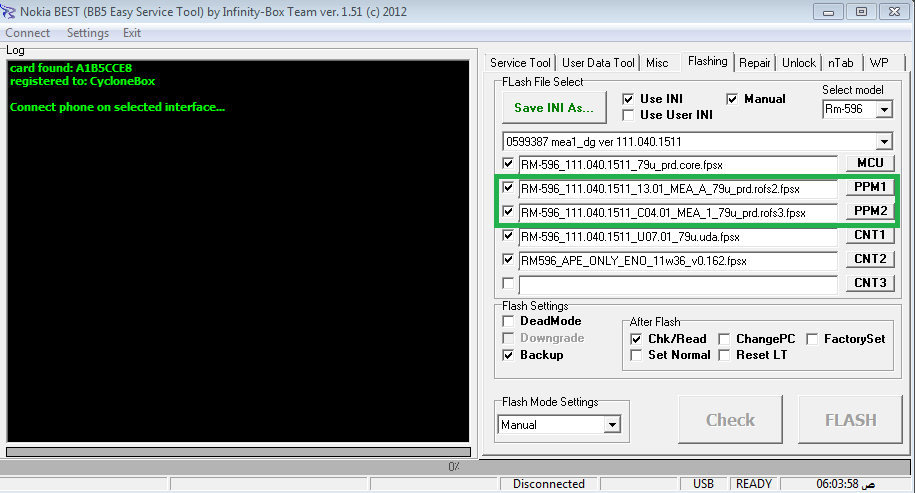This screenshot has height=493, width=915.
Task: Switch to the User Data Tool tab
Action: (x=598, y=62)
